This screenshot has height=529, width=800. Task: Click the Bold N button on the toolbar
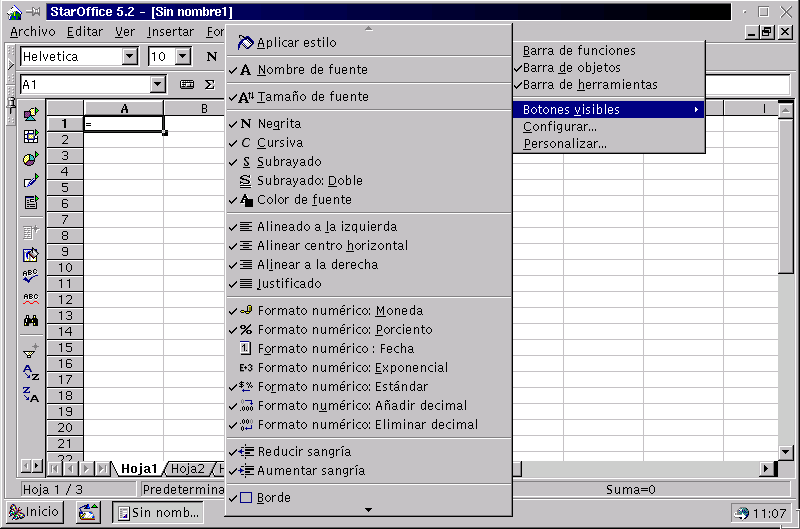click(x=212, y=57)
